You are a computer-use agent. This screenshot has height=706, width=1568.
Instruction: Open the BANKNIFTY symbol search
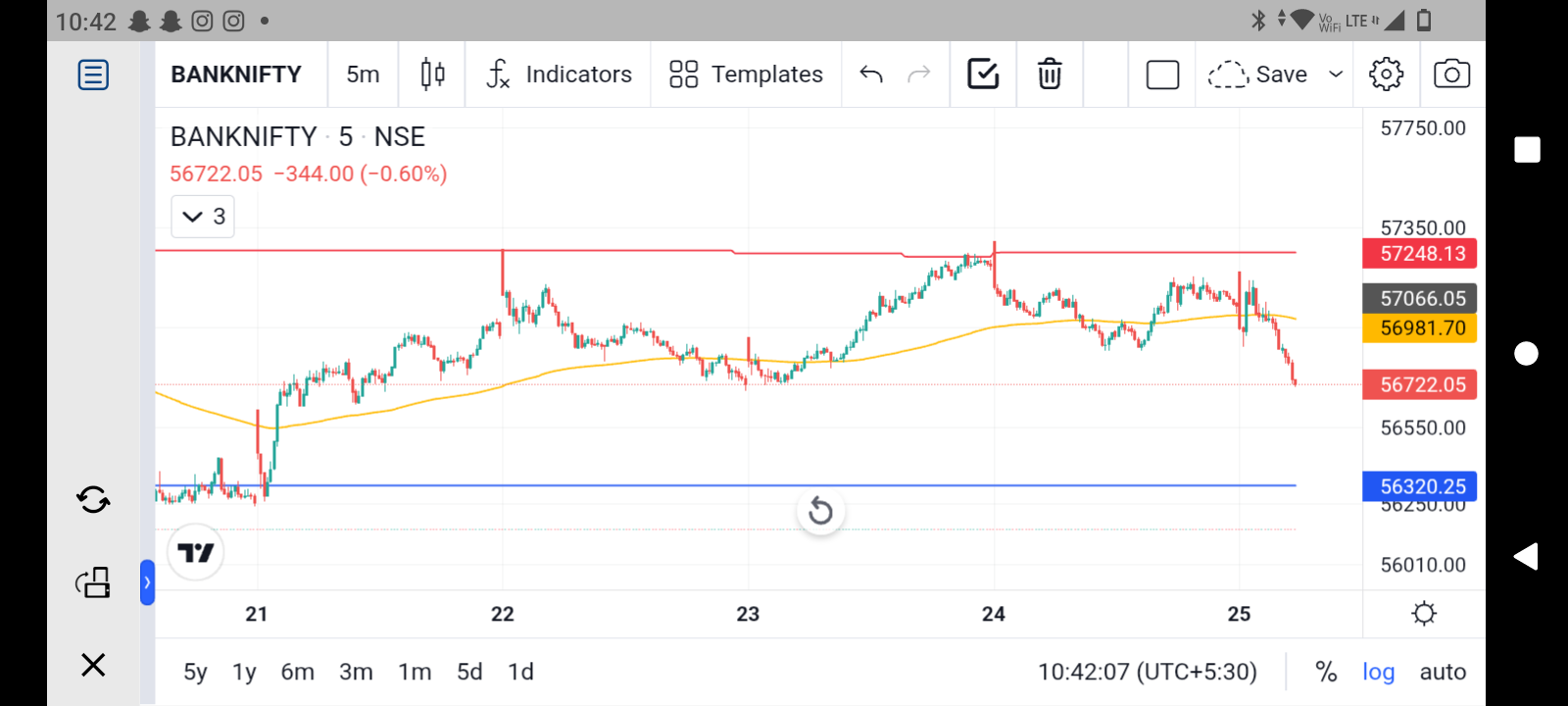tap(236, 75)
